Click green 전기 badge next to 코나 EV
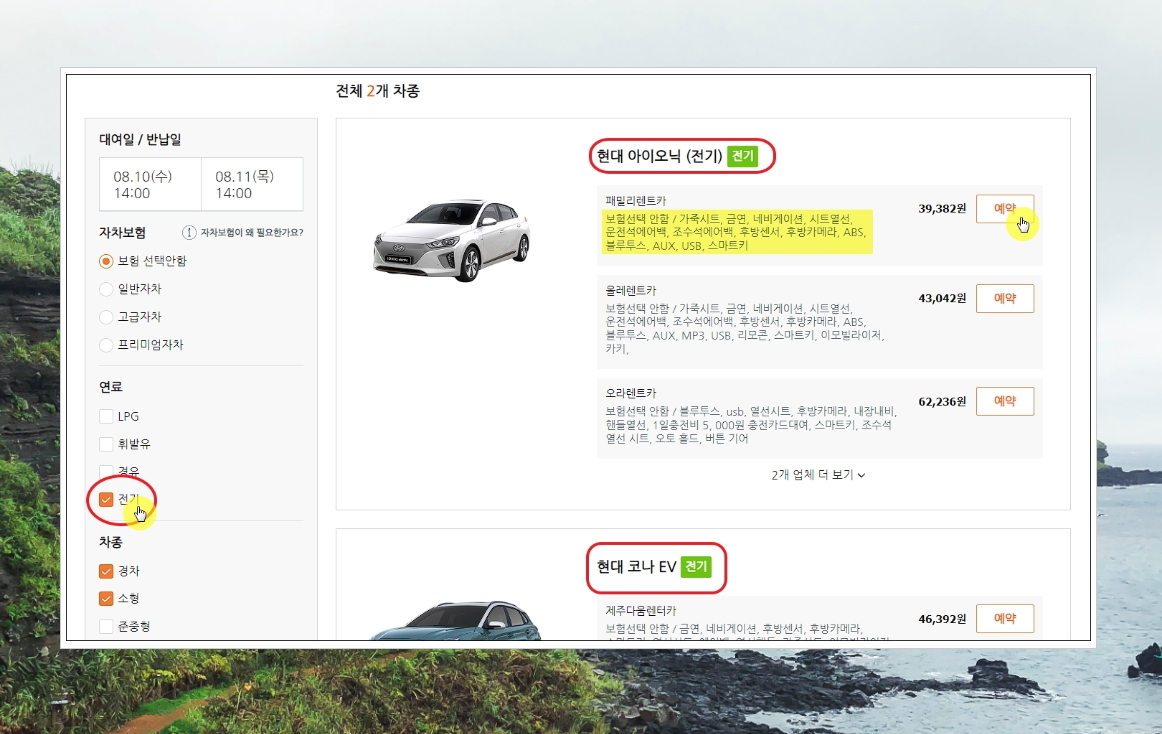The image size is (1162, 734). (x=696, y=566)
